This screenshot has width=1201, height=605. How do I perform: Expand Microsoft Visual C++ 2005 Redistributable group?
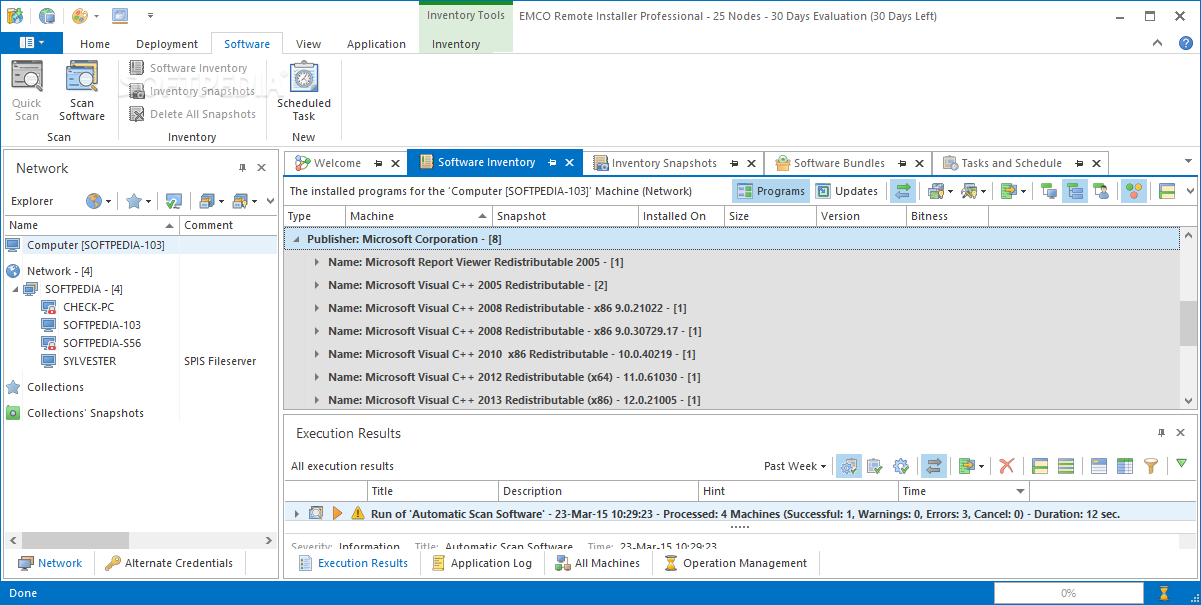click(317, 285)
